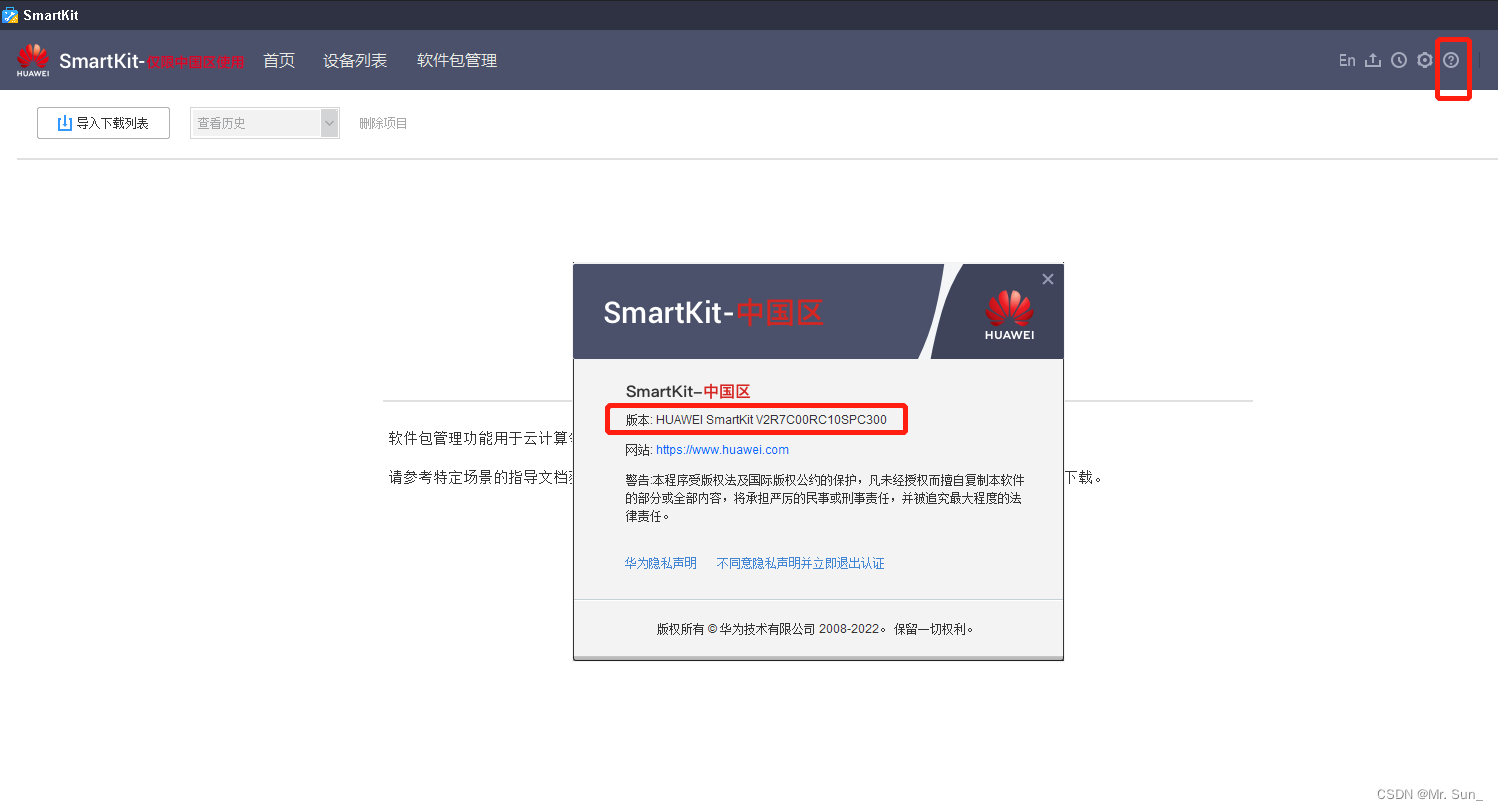Click the SmartKit icon in the title bar

coord(13,14)
